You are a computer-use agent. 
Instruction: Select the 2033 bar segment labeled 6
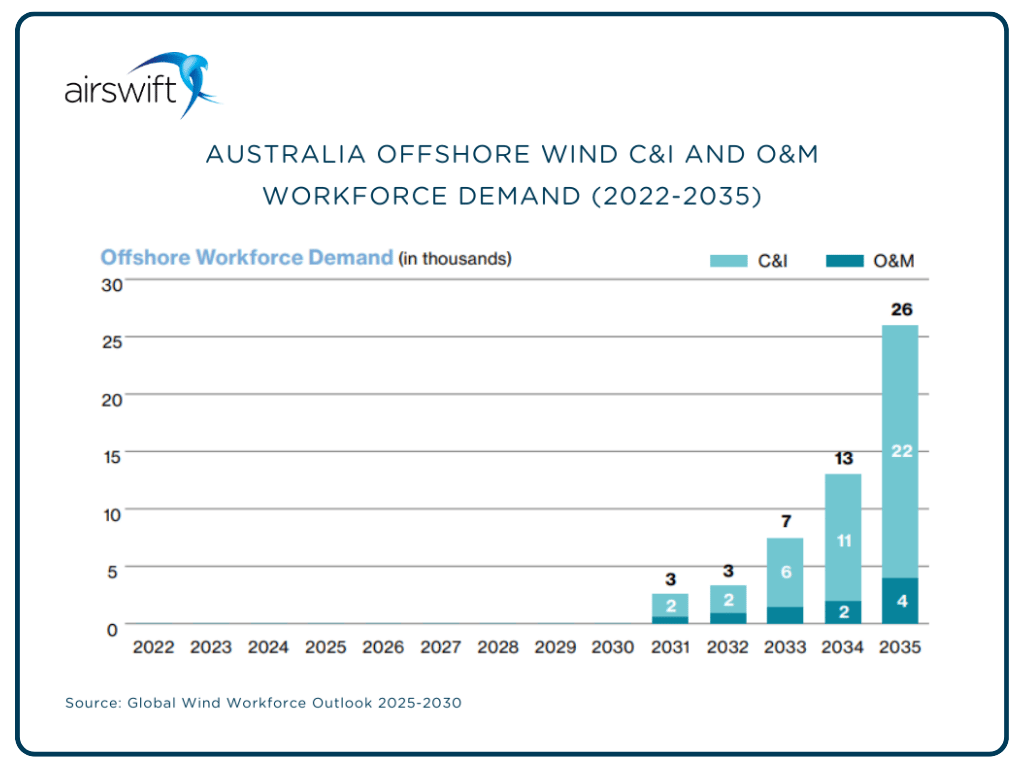(x=785, y=572)
